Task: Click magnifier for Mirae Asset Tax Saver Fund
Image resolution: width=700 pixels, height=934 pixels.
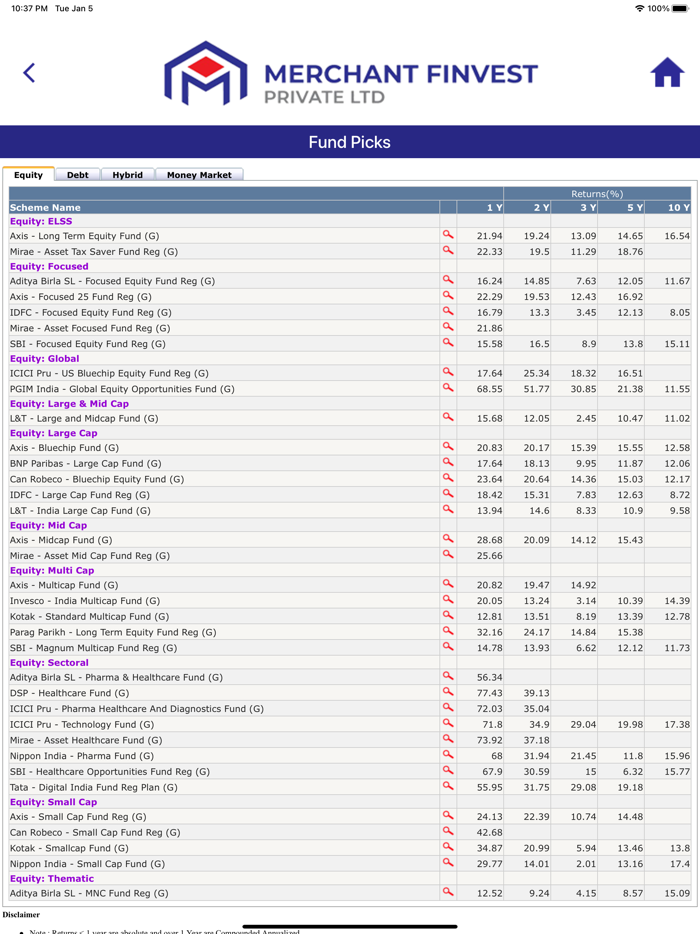Action: tap(448, 250)
